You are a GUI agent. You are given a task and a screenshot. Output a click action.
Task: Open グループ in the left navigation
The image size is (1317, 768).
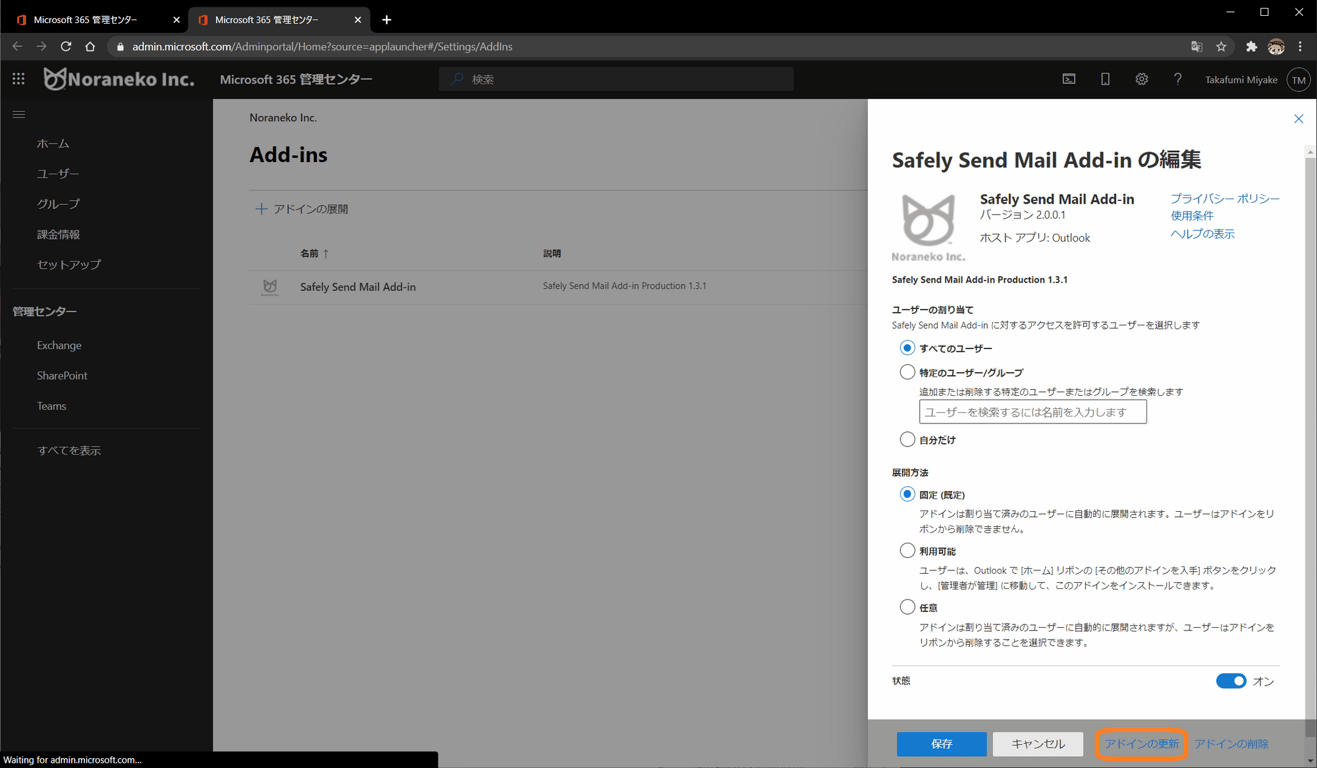tap(58, 204)
